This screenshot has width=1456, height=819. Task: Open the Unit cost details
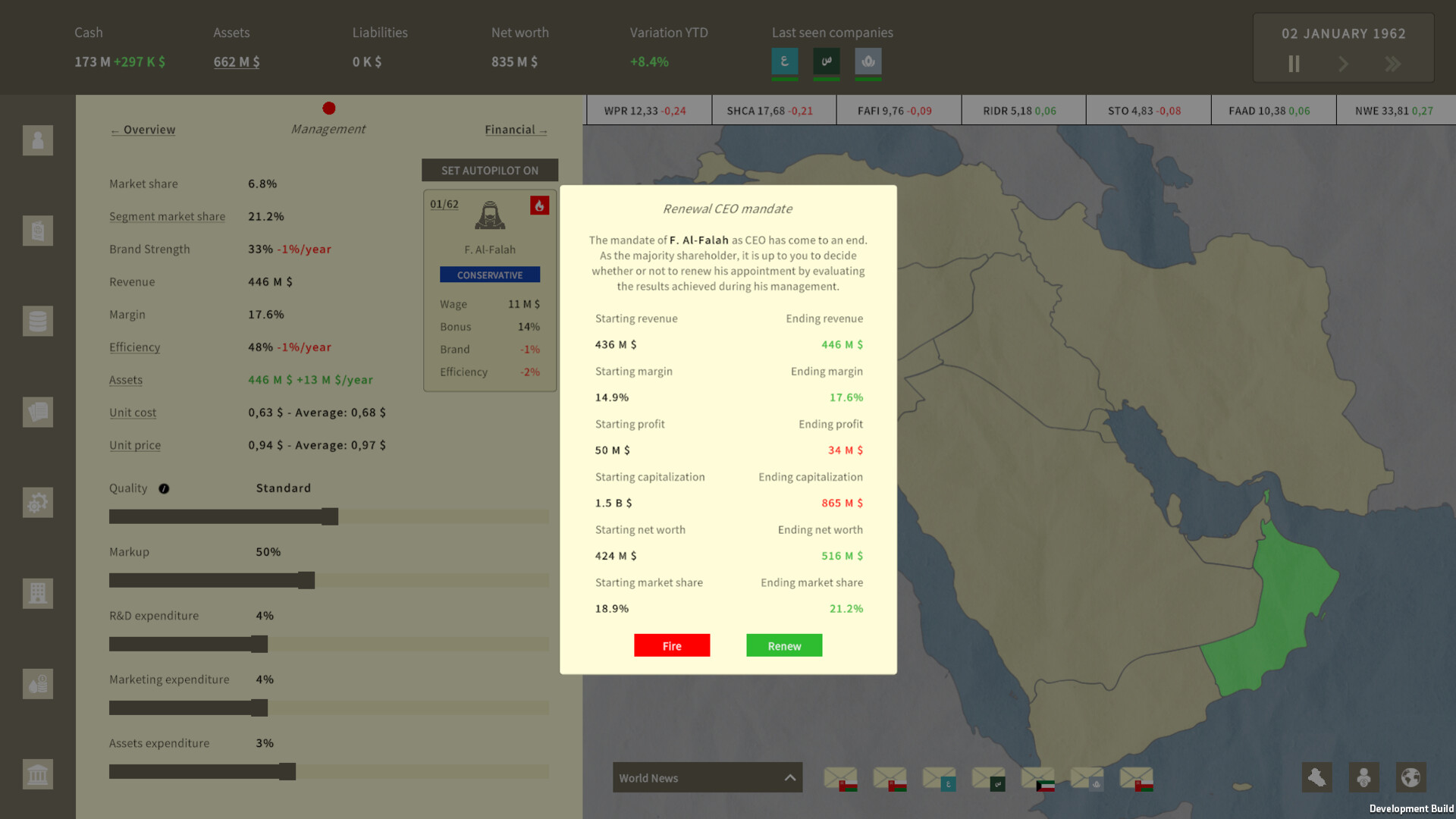(x=133, y=413)
